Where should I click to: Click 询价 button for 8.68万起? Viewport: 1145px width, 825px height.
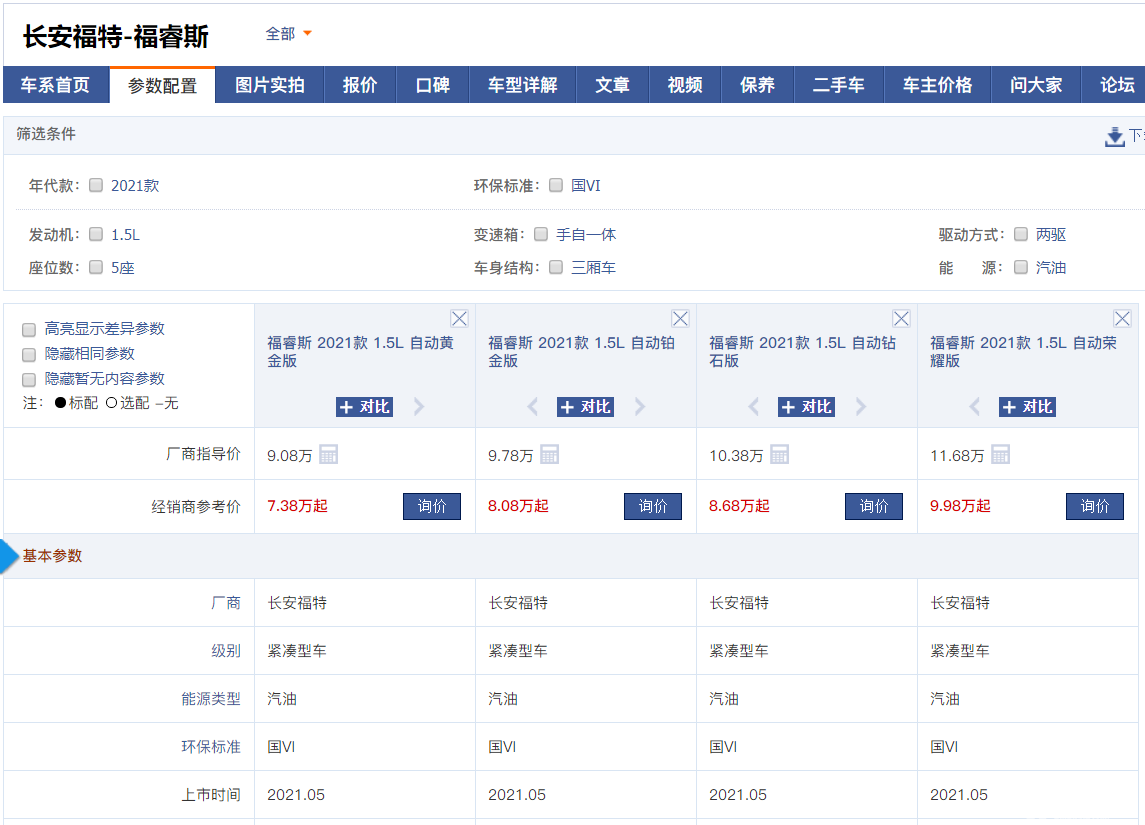[x=874, y=506]
